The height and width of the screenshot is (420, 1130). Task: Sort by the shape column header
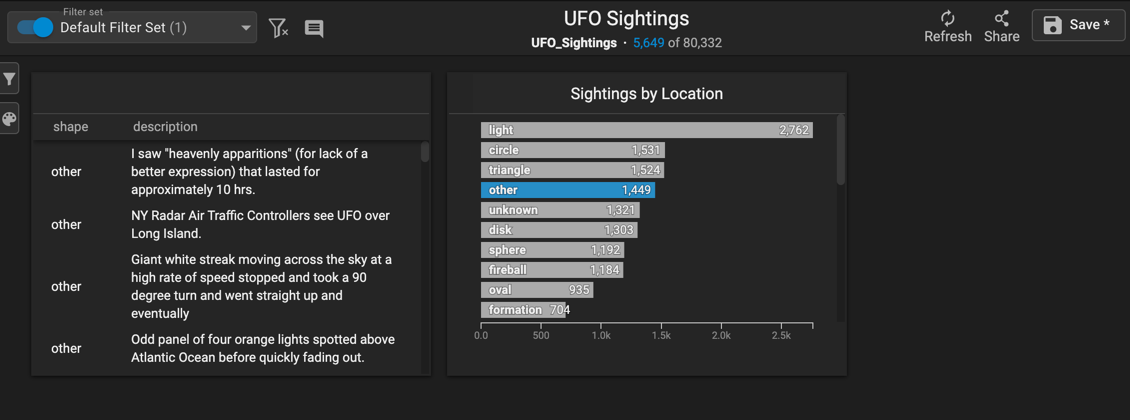tap(71, 127)
